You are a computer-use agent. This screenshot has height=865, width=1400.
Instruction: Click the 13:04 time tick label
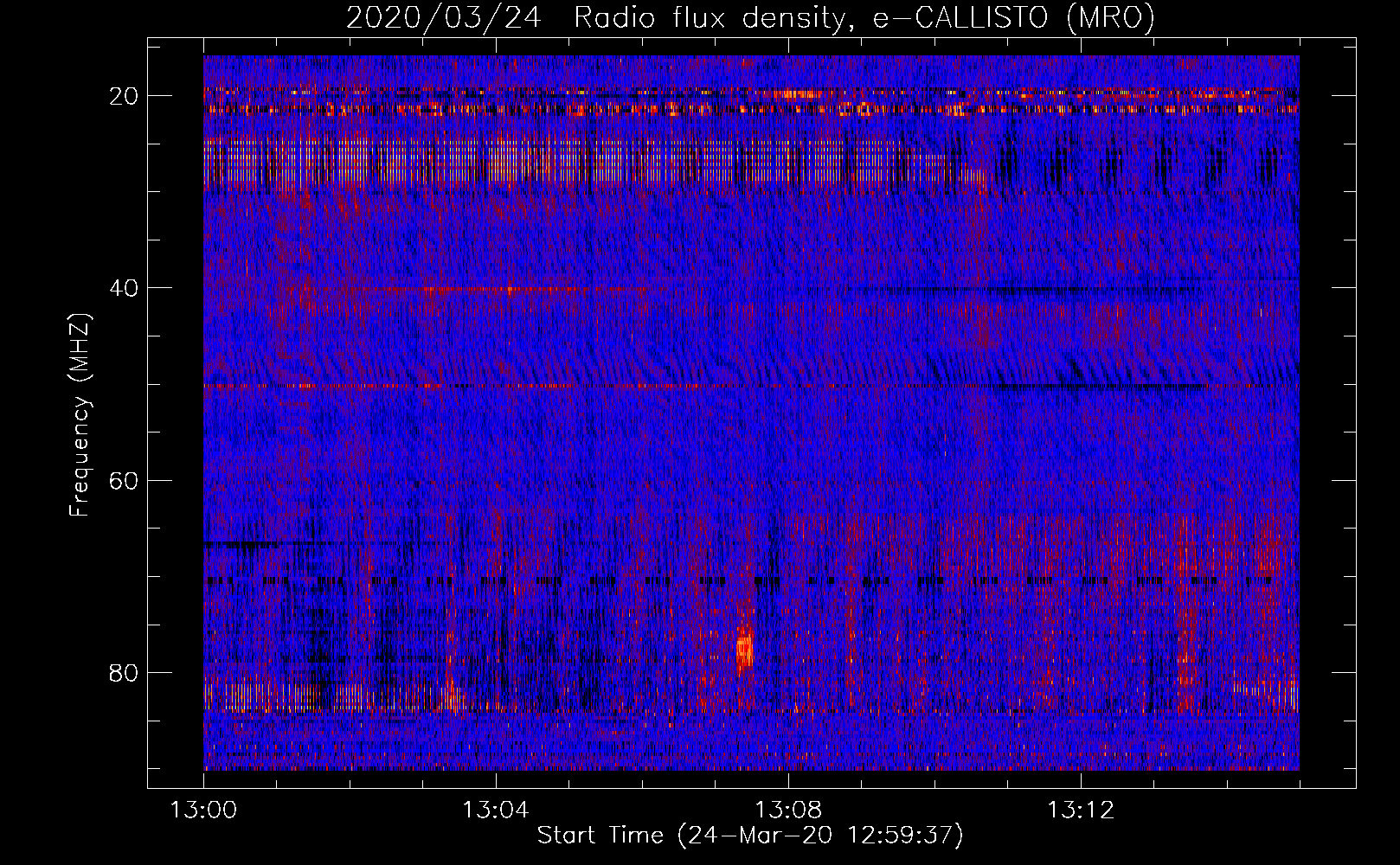(496, 811)
